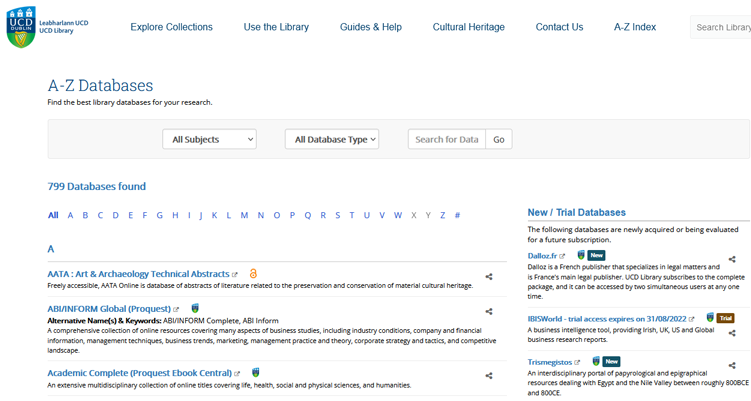The image size is (751, 401).
Task: Expand the All Database Types dropdown
Action: tap(332, 140)
